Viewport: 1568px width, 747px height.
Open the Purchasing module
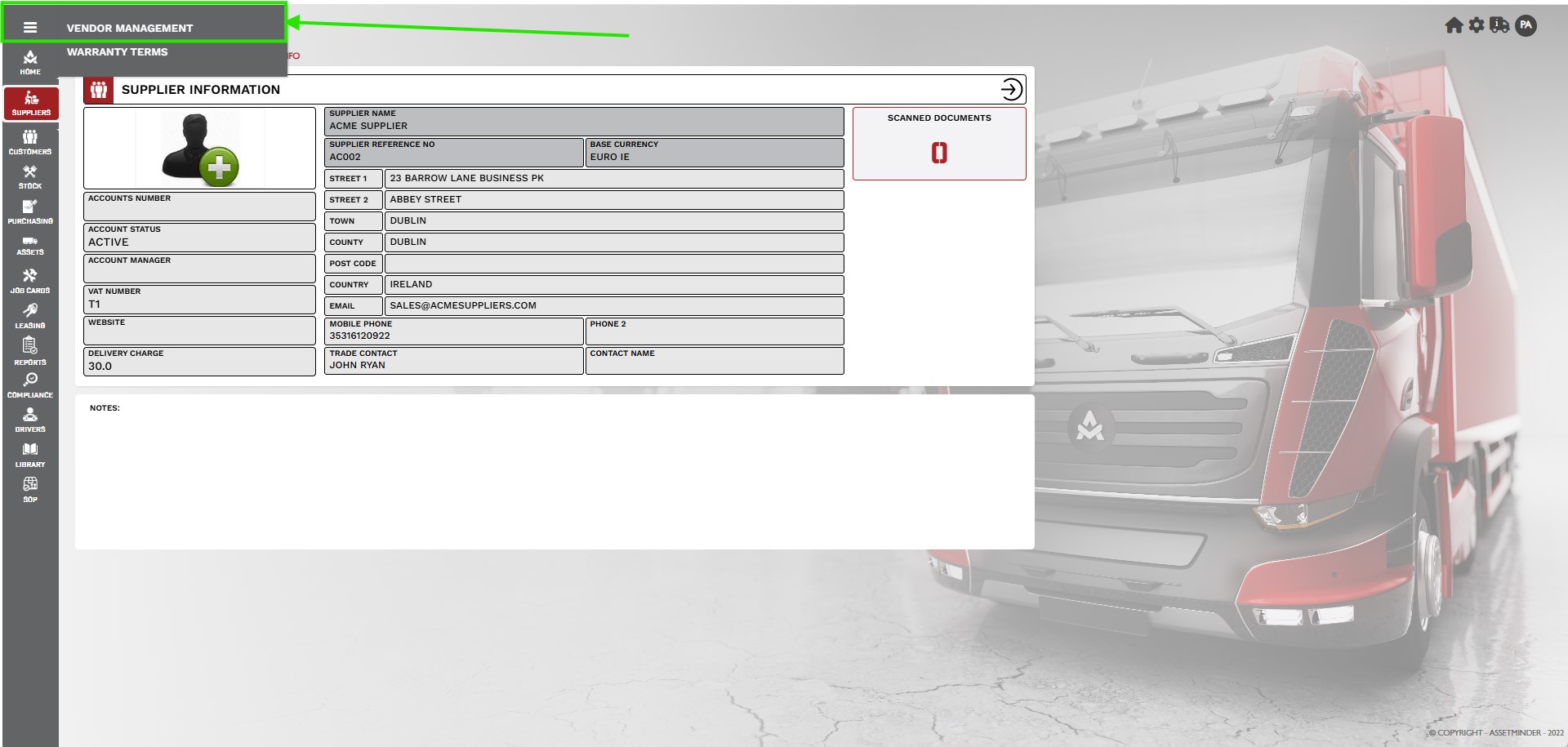click(30, 212)
